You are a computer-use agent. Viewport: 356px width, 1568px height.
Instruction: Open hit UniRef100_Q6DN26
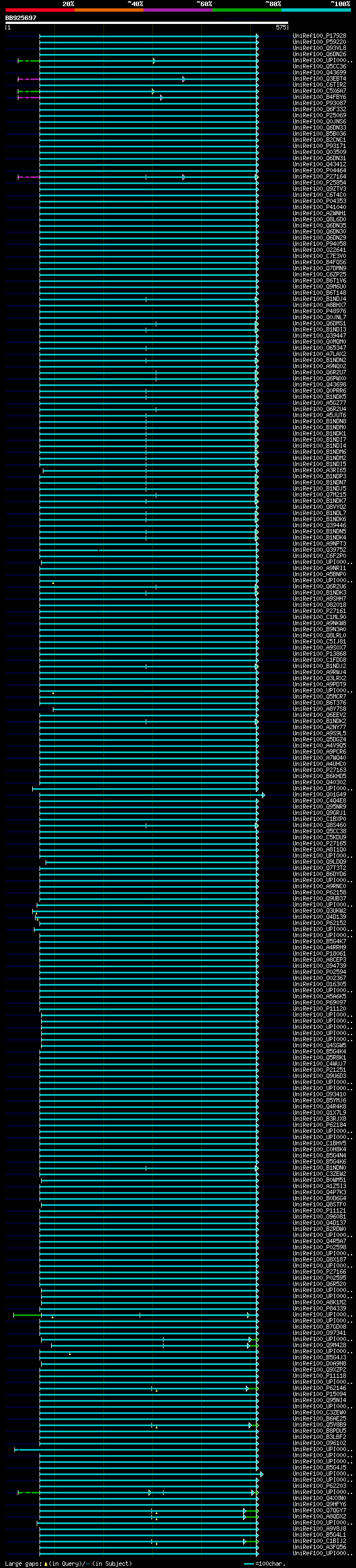[x=319, y=54]
